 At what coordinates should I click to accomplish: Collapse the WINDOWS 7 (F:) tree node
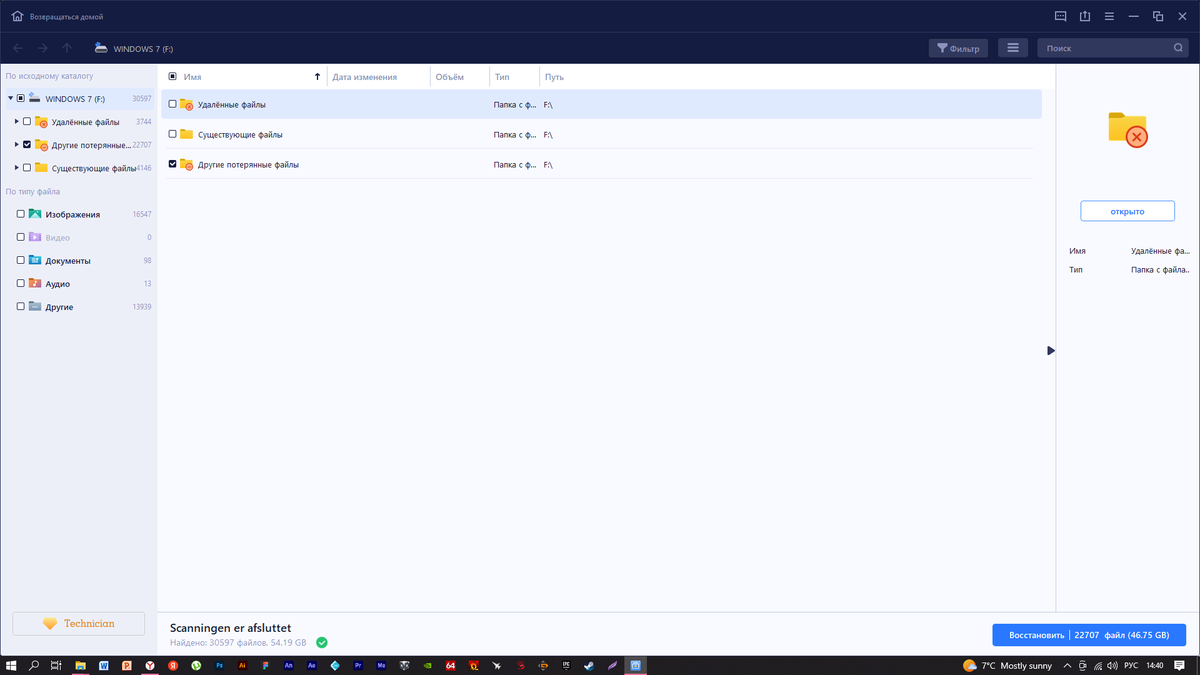[10, 99]
